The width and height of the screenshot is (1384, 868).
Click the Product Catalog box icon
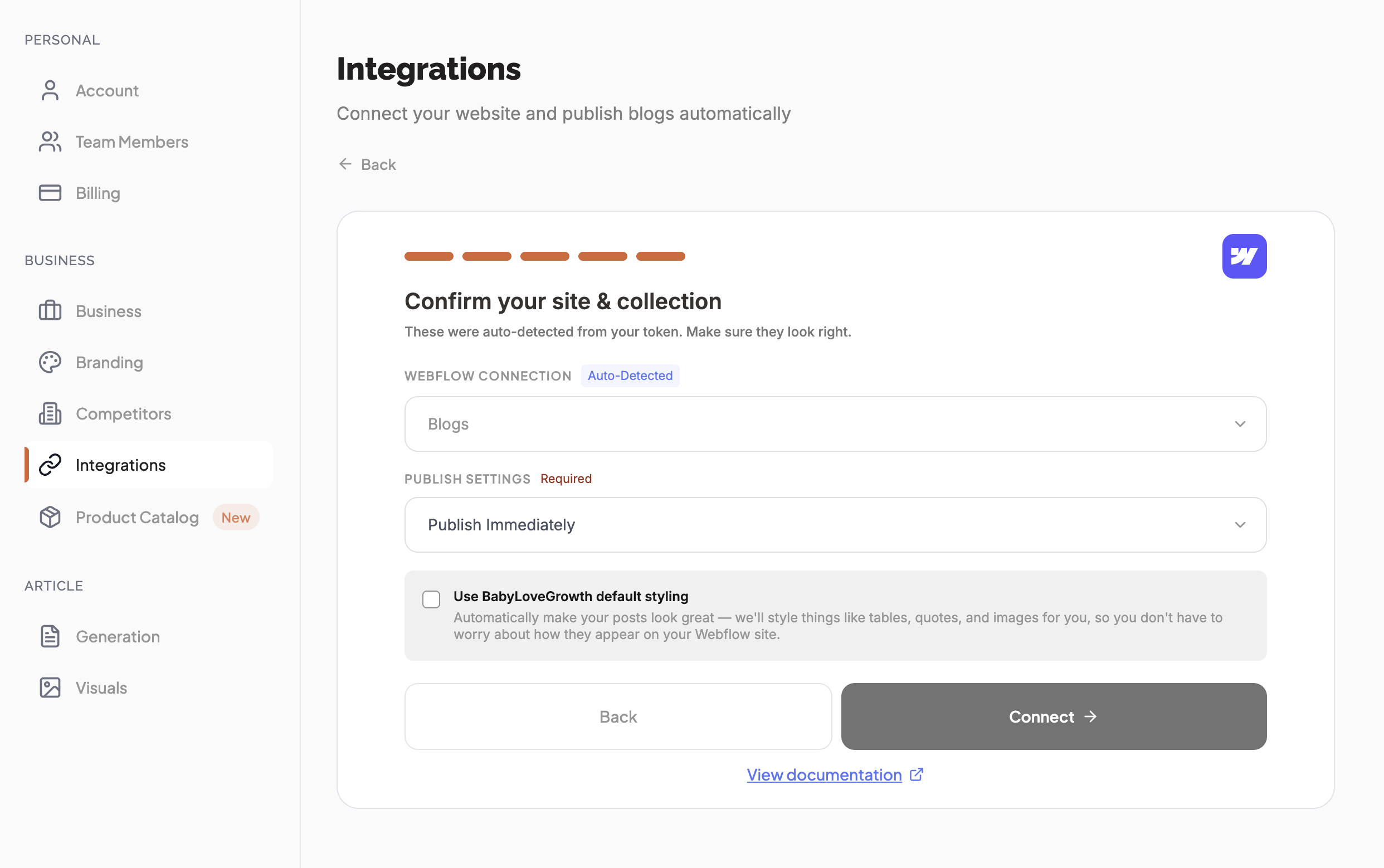50,517
